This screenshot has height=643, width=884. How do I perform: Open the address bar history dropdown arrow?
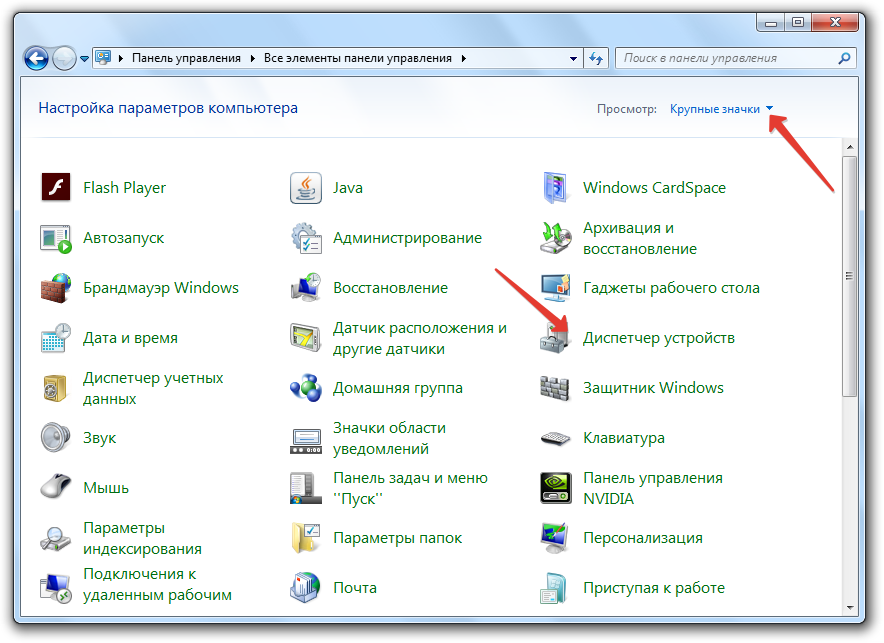pos(573,59)
